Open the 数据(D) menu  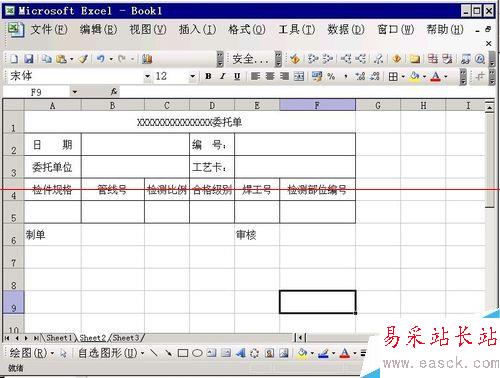pyautogui.click(x=346, y=30)
